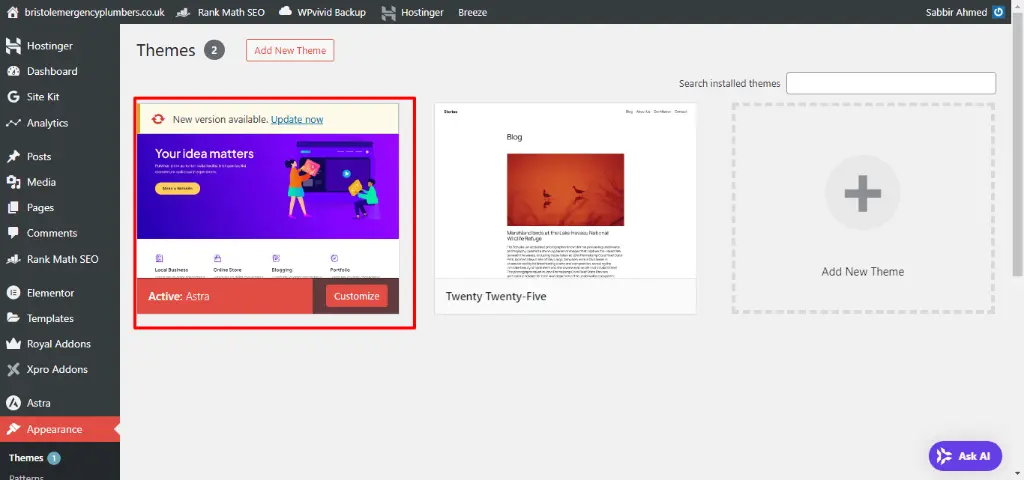Click the Update now link
Image resolution: width=1024 pixels, height=480 pixels.
tap(297, 120)
